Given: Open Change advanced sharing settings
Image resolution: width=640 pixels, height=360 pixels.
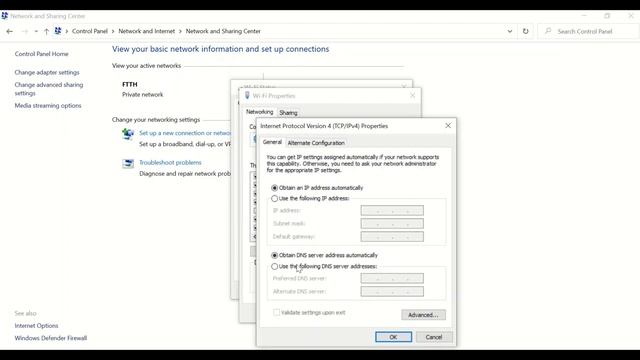Looking at the screenshot, I should (x=49, y=89).
